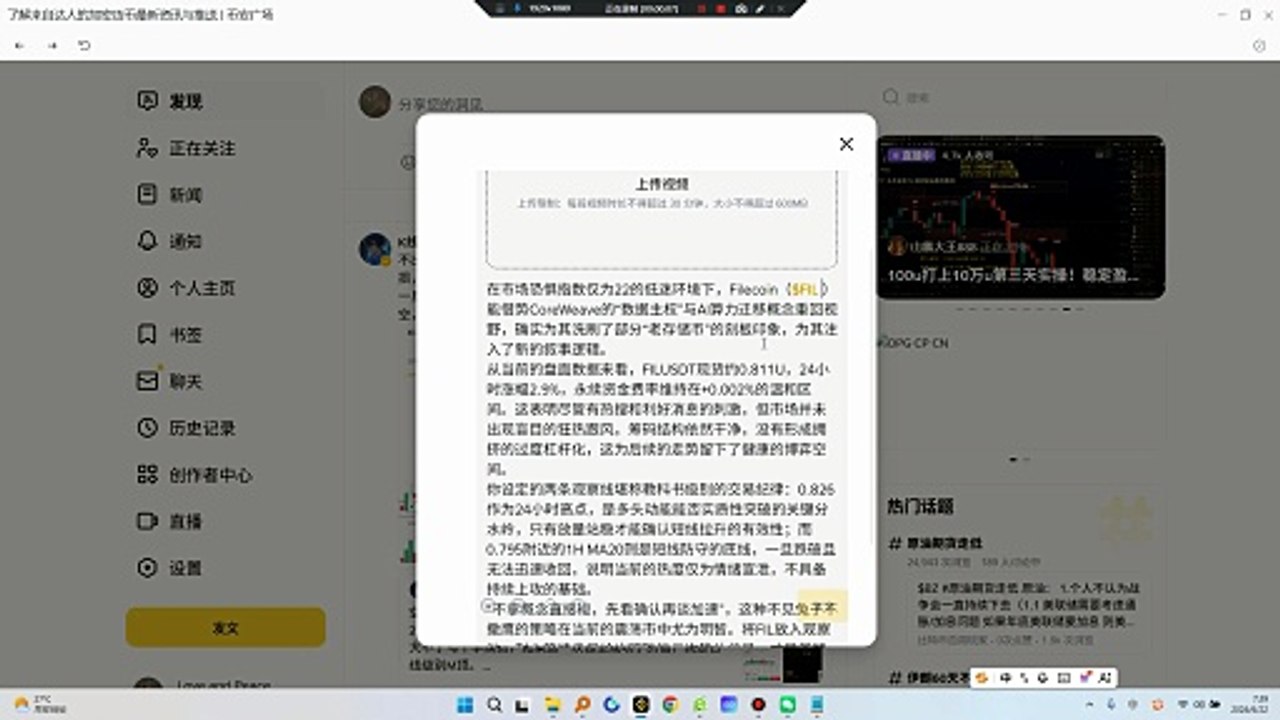Click the 直播 video camera icon
This screenshot has height=720, width=1280.
(x=147, y=521)
